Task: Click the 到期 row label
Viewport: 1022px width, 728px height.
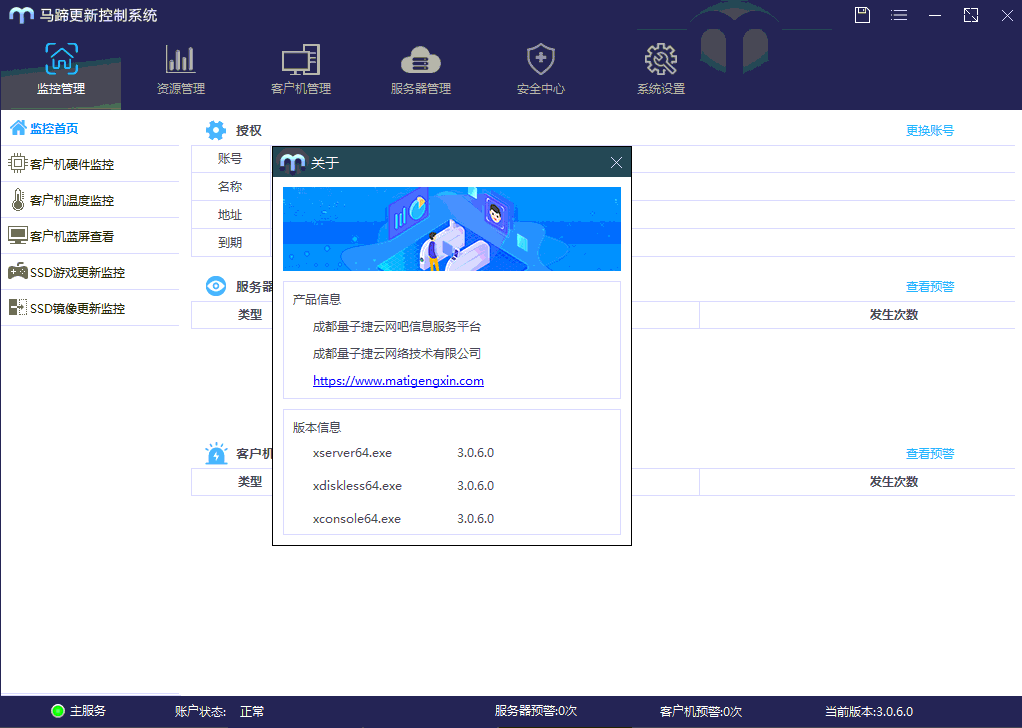Action: tap(230, 242)
